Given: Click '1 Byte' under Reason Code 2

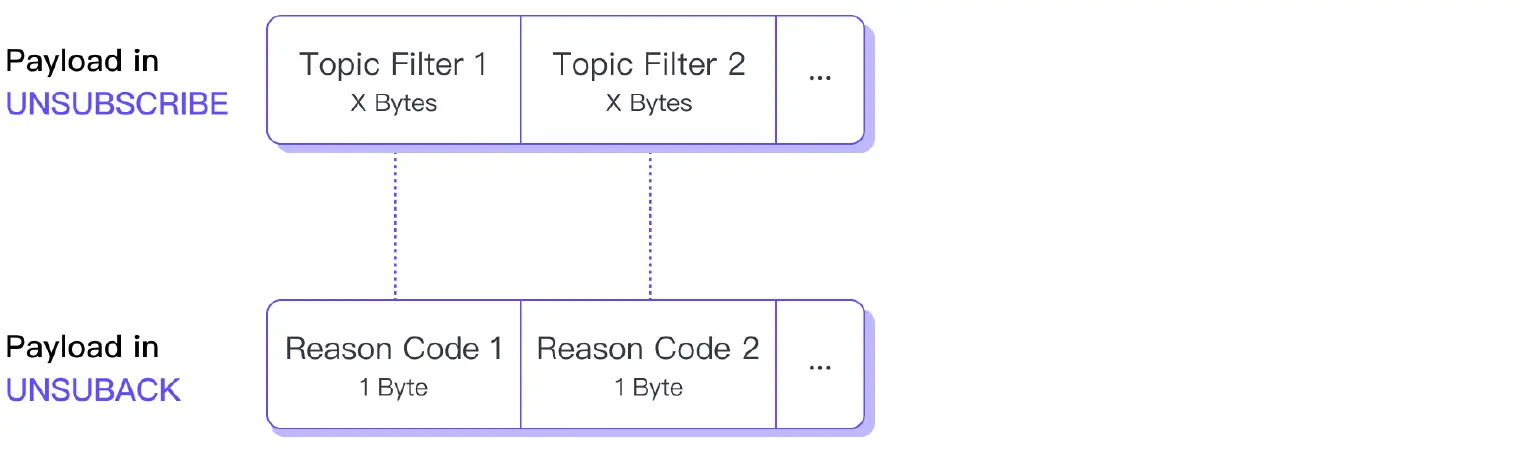Looking at the screenshot, I should [x=648, y=387].
